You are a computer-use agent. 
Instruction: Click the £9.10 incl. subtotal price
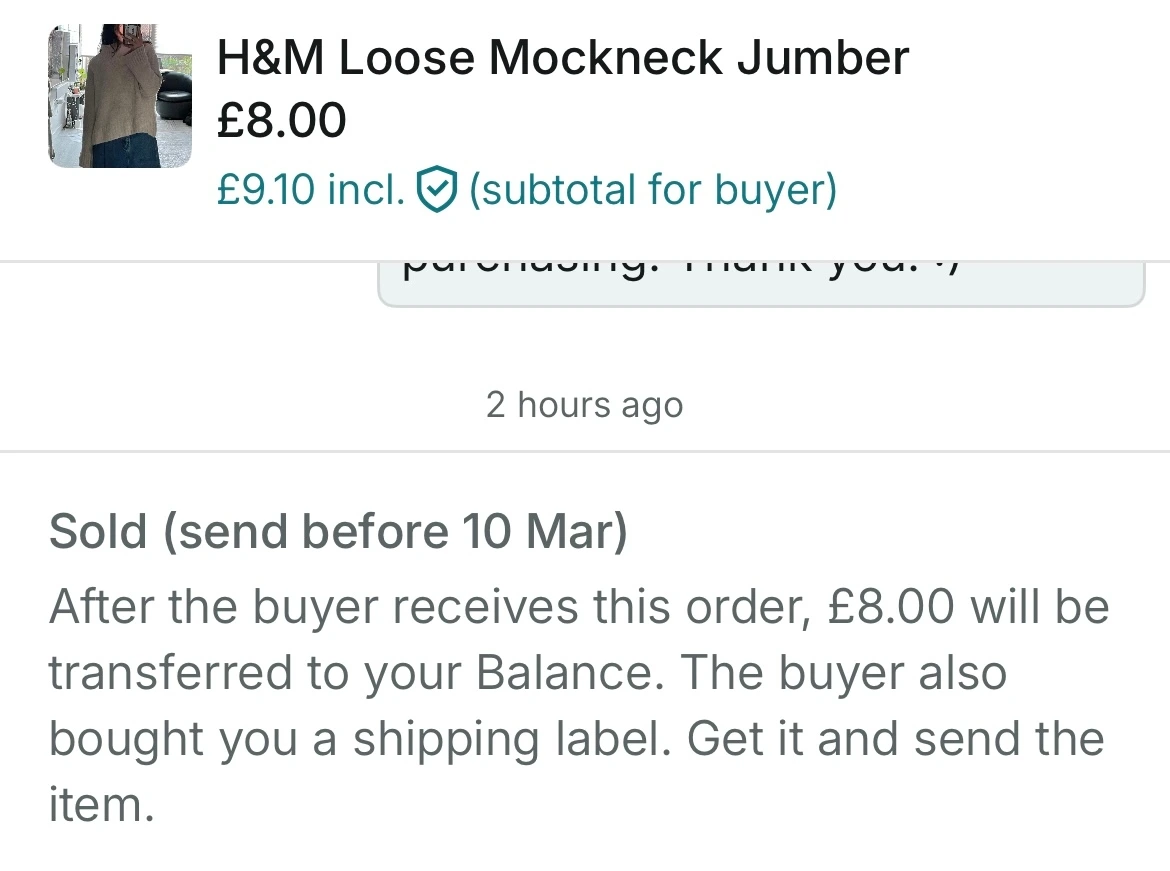pyautogui.click(x=310, y=189)
